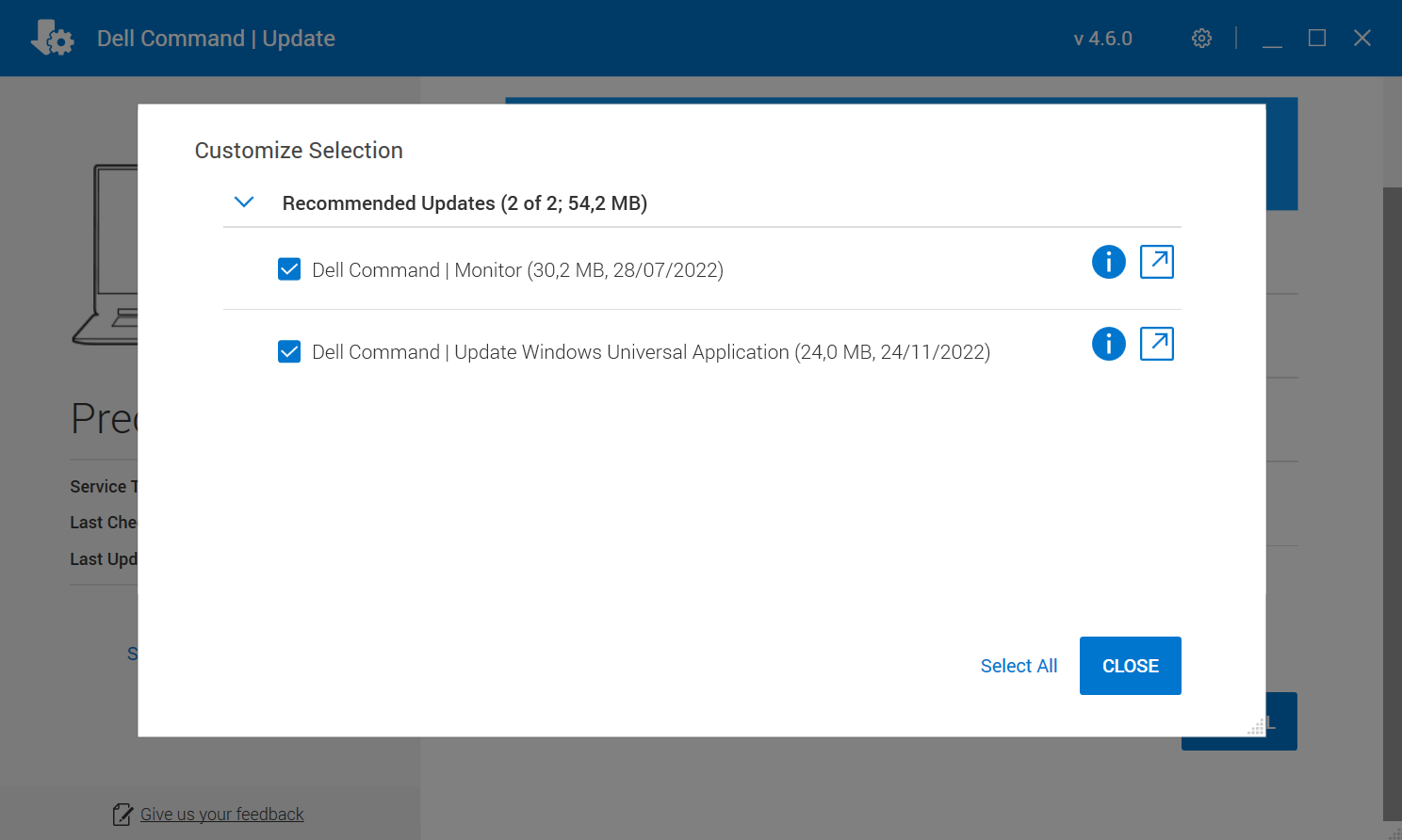Click the version label v 4.6.0

1102,38
